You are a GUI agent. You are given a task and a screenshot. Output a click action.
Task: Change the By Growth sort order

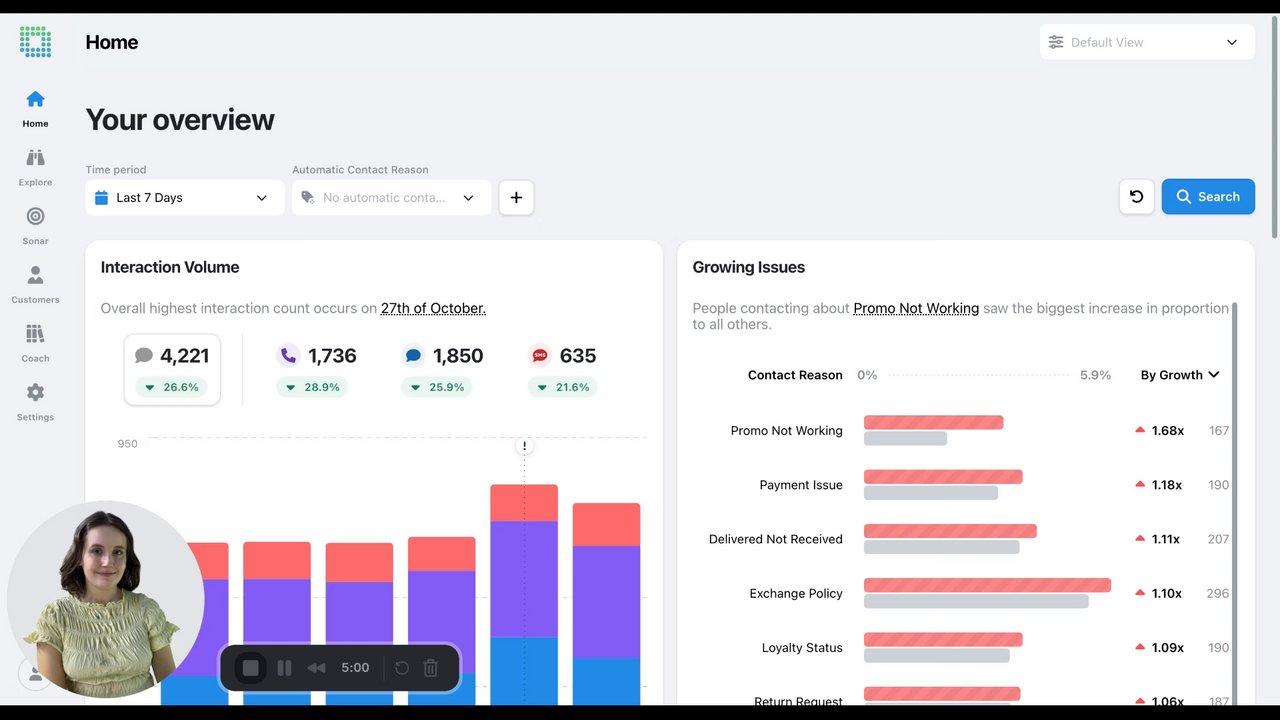click(x=1180, y=375)
